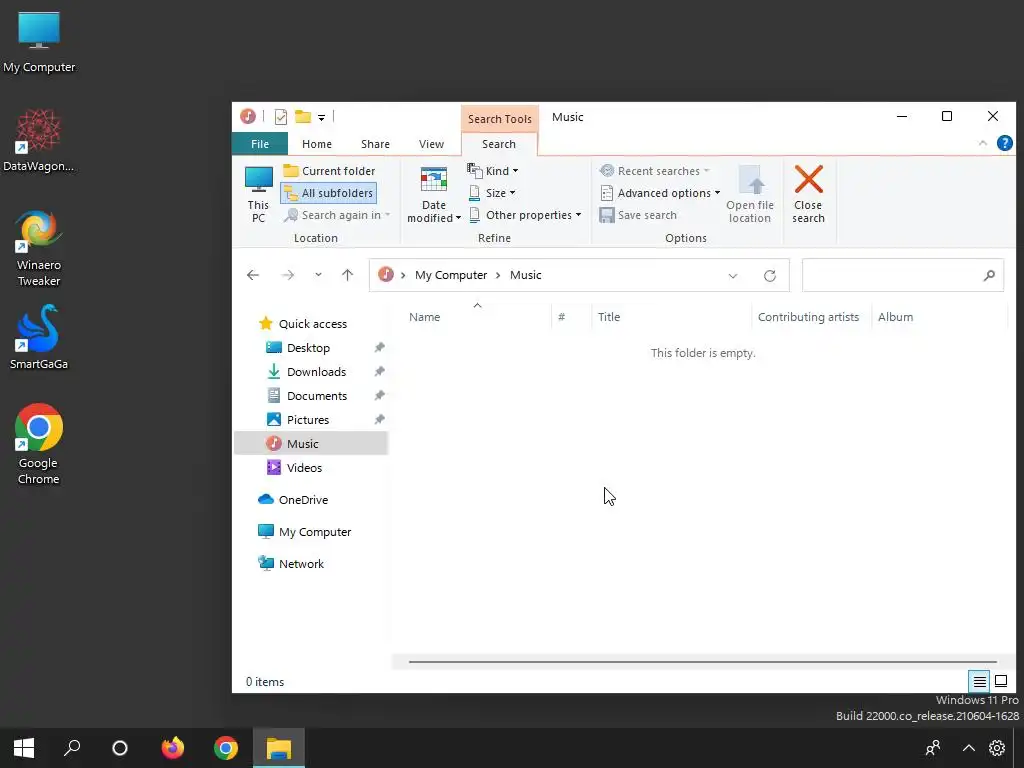Select Quick access in navigation pane
1024x768 pixels.
(312, 324)
